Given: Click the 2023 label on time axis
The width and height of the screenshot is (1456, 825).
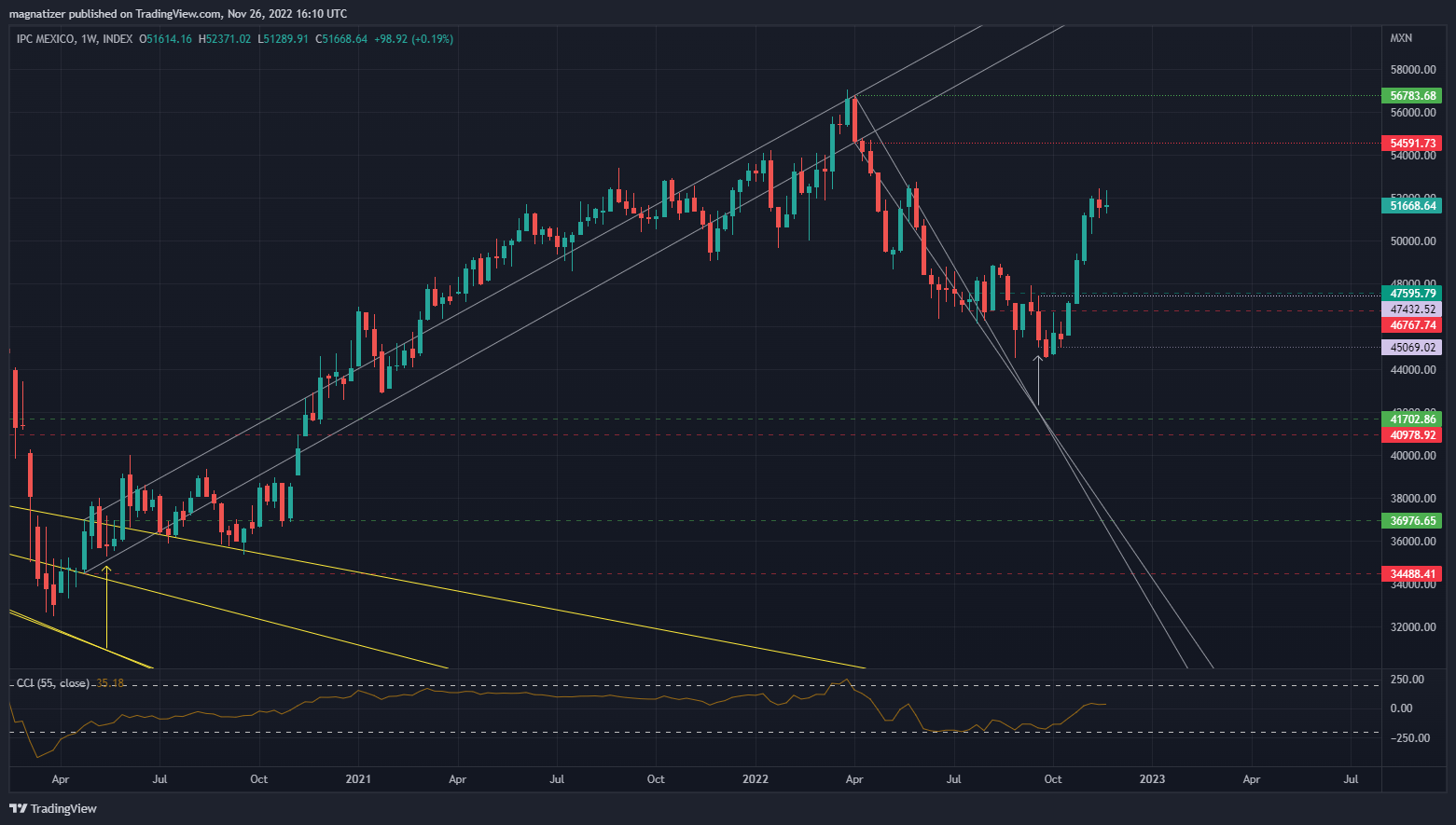Looking at the screenshot, I should [1152, 779].
